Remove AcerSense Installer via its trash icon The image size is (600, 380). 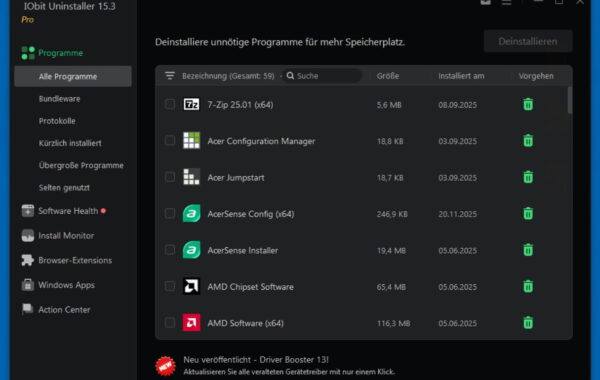click(x=528, y=250)
